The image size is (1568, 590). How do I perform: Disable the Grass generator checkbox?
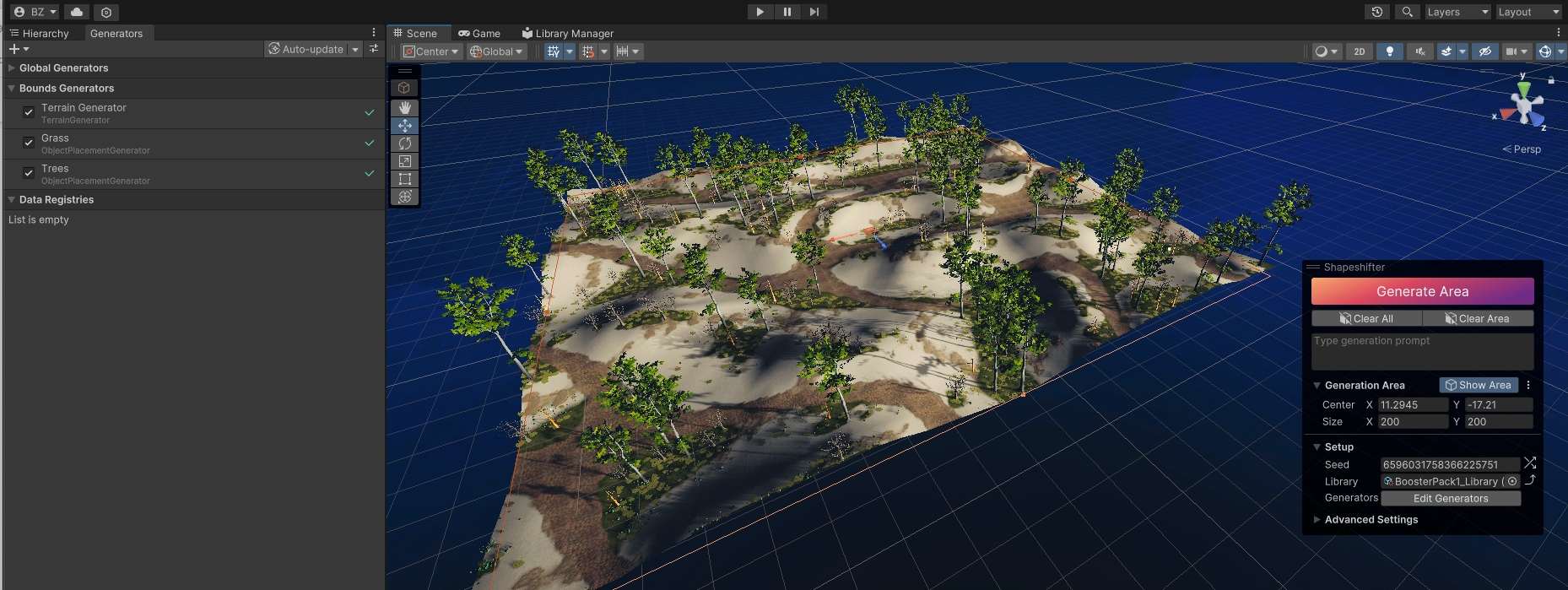(x=29, y=143)
